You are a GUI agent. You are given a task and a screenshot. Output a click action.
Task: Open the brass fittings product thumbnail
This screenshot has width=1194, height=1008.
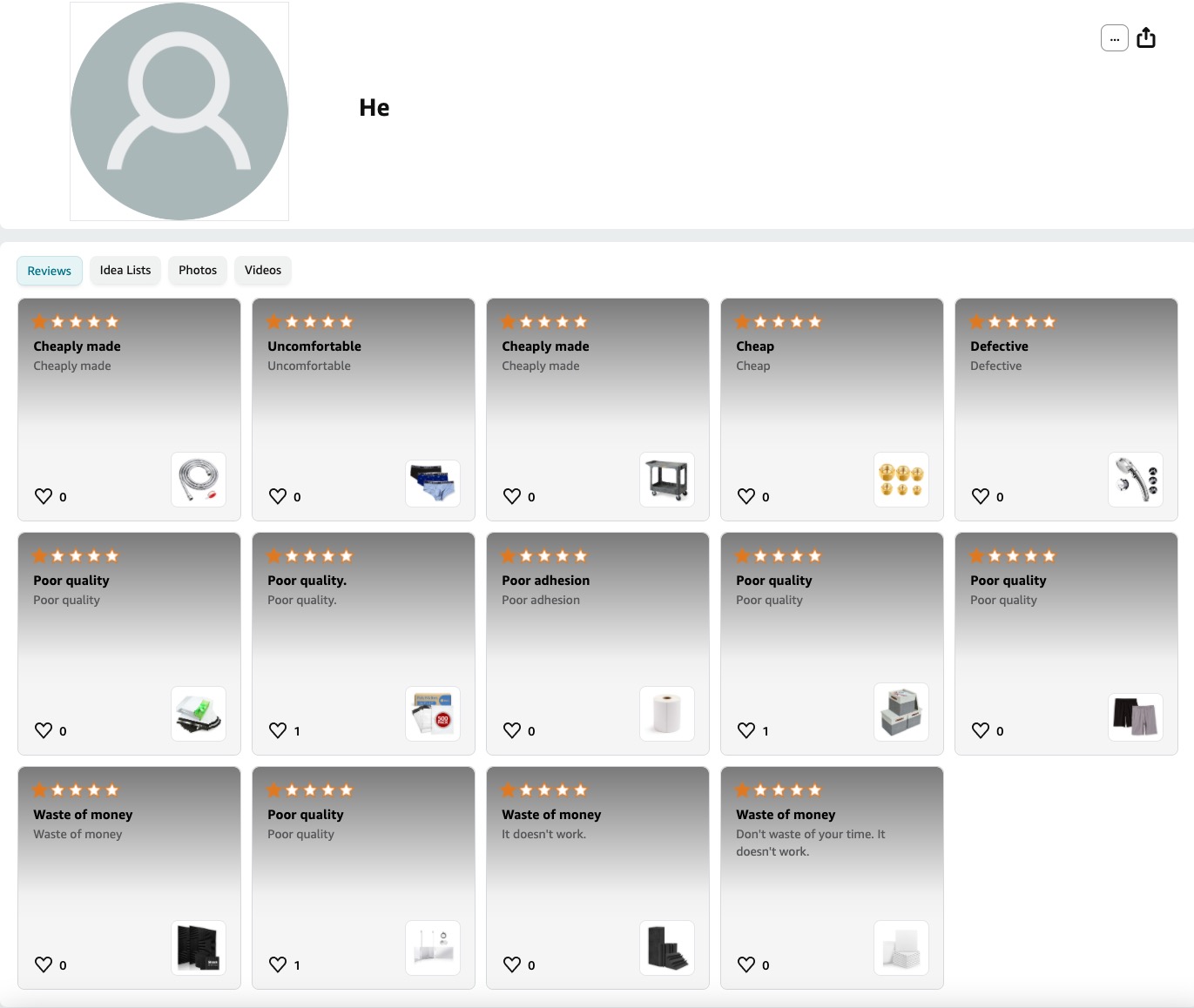click(x=901, y=480)
